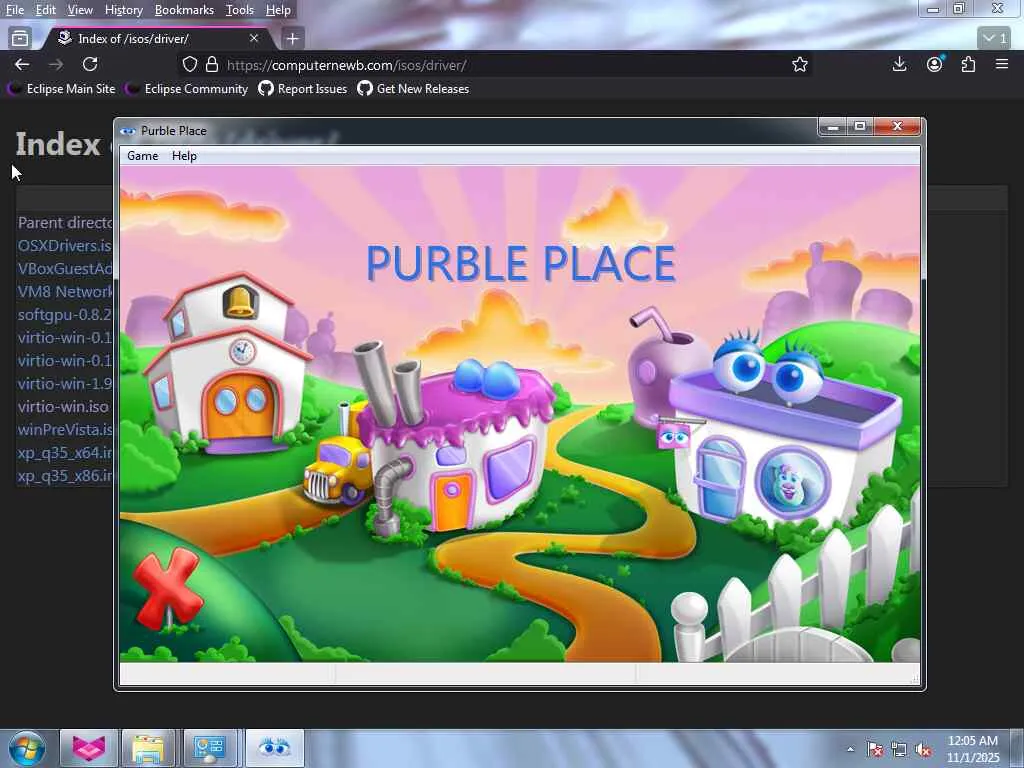Reload the page with the refresh icon
The height and width of the screenshot is (768, 1024).
pyautogui.click(x=90, y=65)
